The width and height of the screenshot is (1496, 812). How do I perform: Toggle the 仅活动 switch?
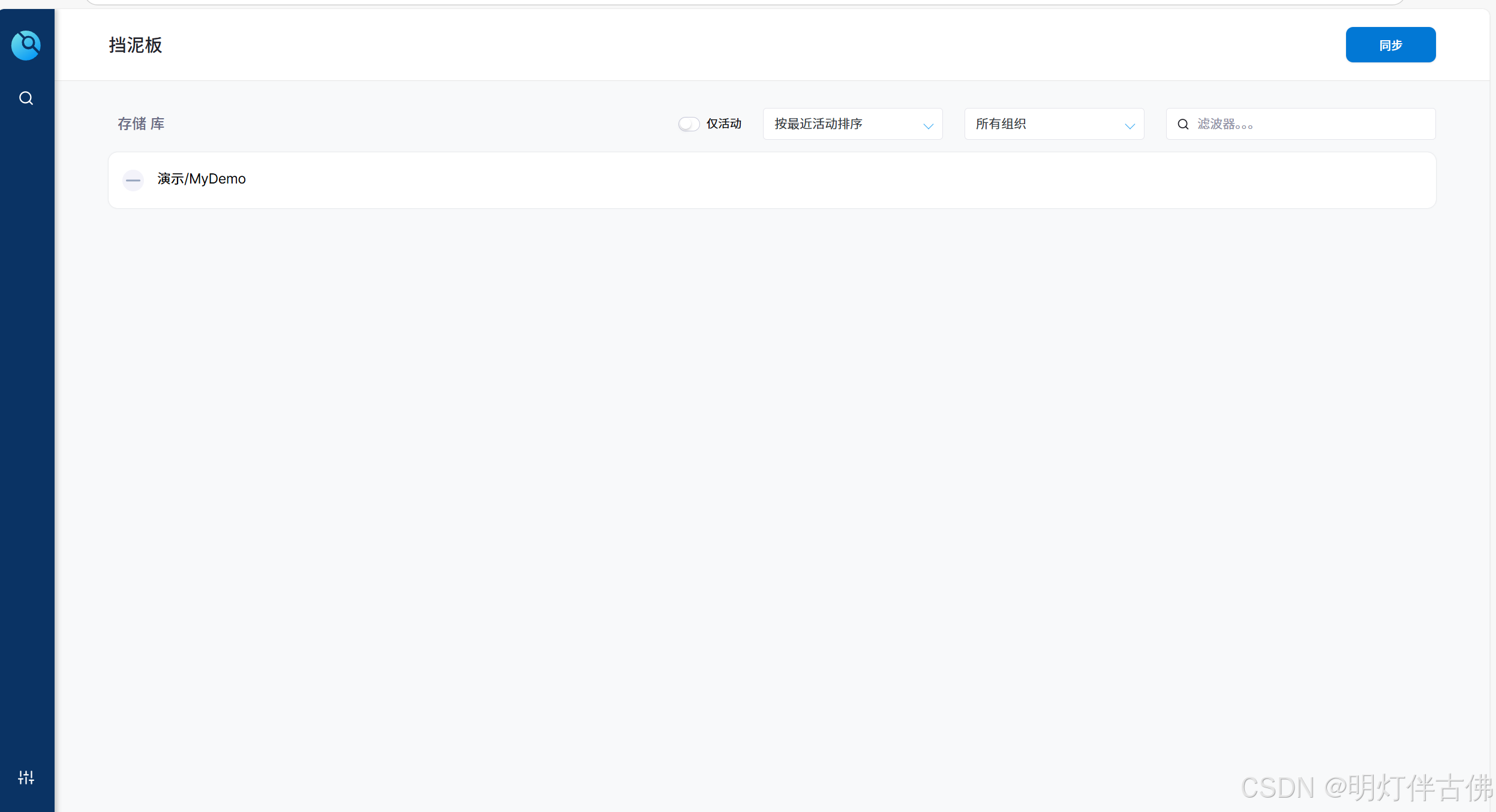pos(689,124)
